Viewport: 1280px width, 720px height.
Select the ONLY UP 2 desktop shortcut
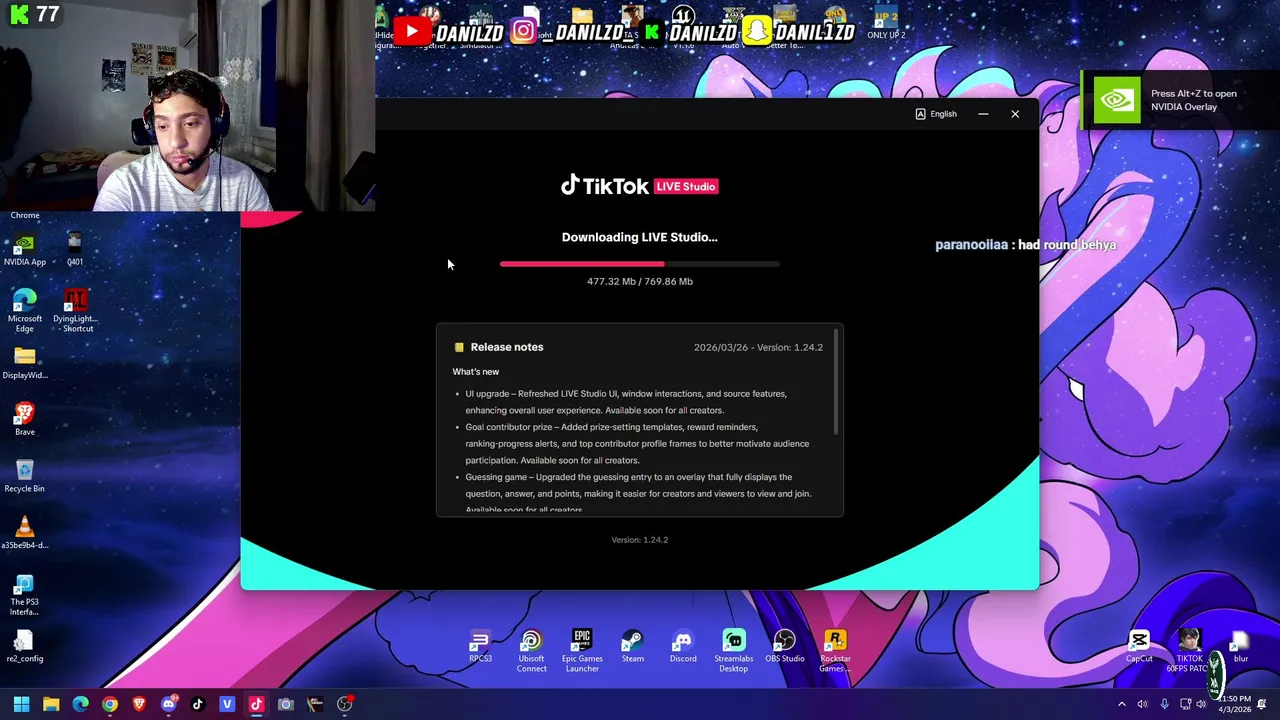point(886,23)
